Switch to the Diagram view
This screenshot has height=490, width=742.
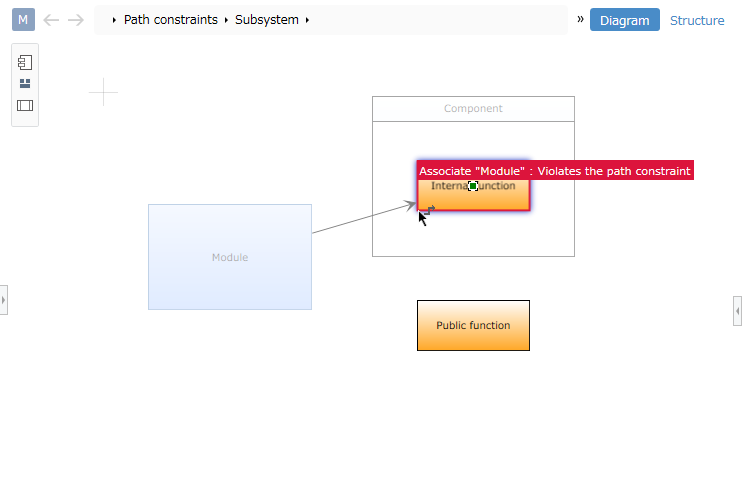tap(625, 20)
